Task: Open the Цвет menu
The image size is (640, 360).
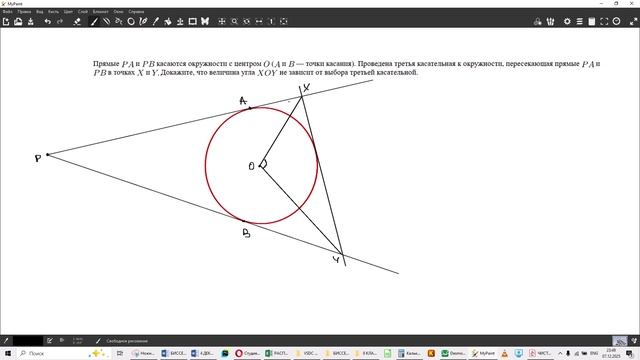Action: (x=68, y=11)
